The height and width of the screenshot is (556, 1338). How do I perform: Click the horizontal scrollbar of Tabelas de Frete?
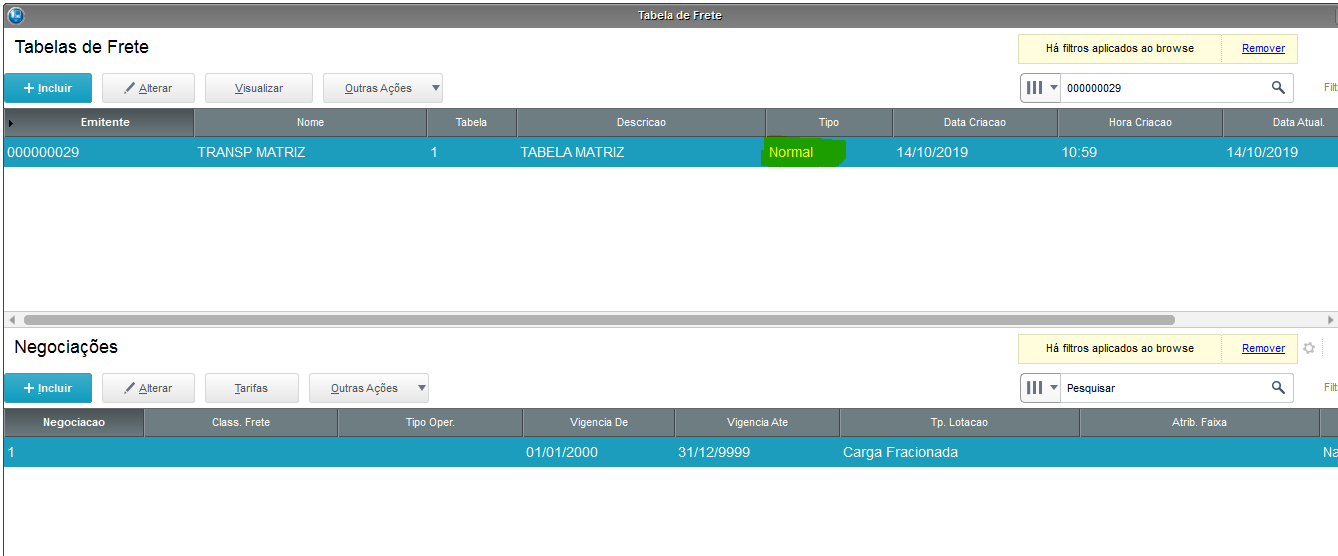(599, 320)
